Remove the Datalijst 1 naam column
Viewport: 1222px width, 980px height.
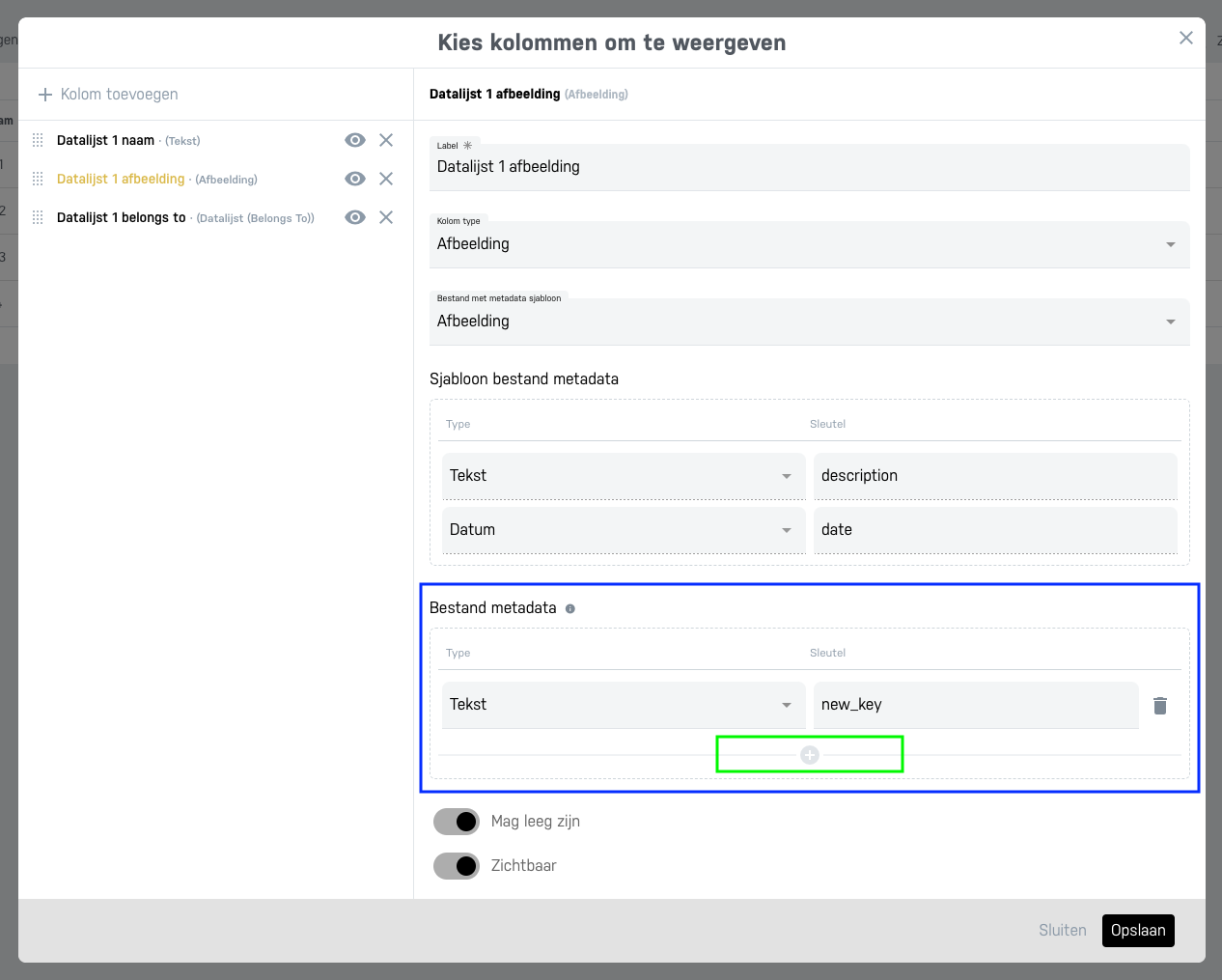[386, 140]
